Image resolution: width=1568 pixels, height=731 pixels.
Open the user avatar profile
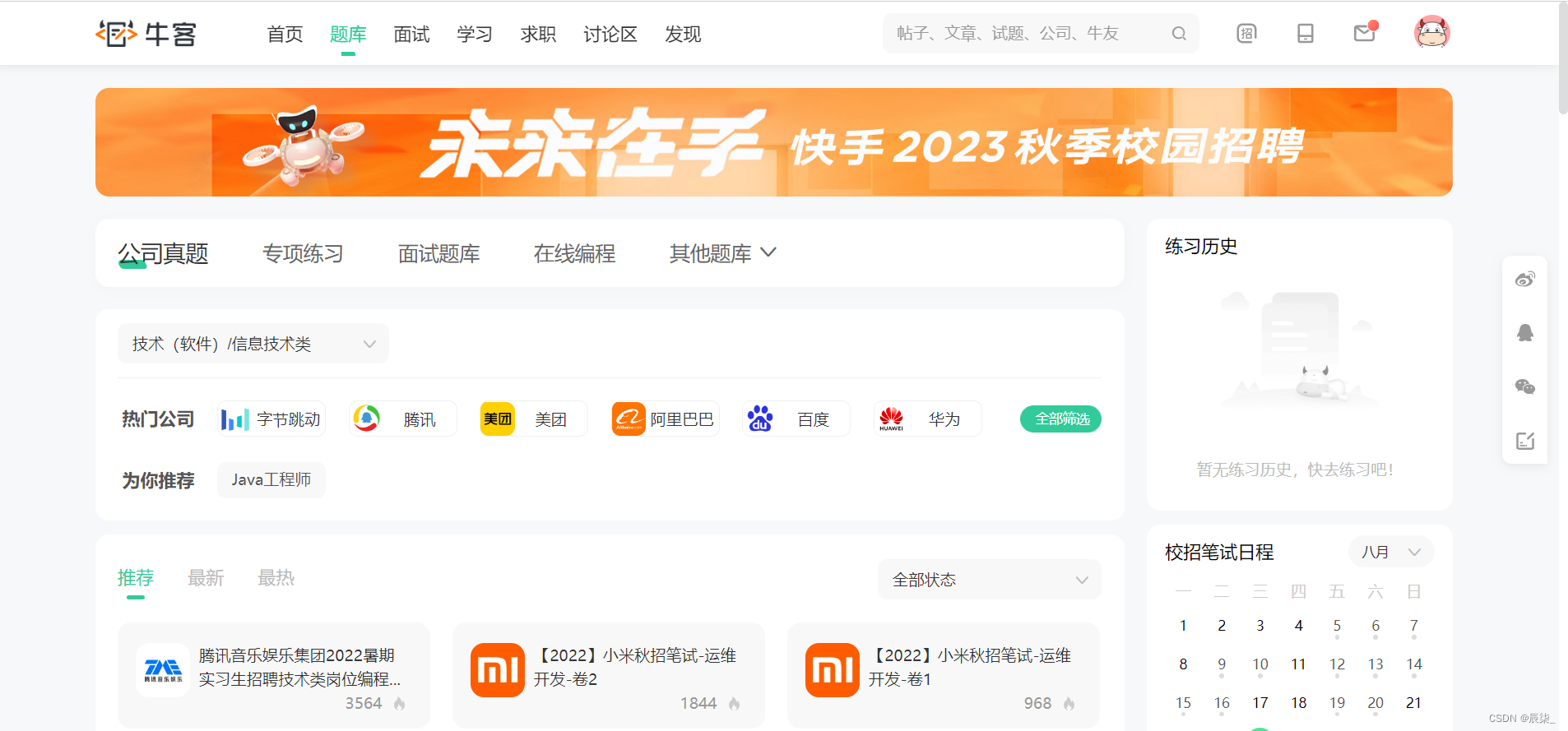1432,33
